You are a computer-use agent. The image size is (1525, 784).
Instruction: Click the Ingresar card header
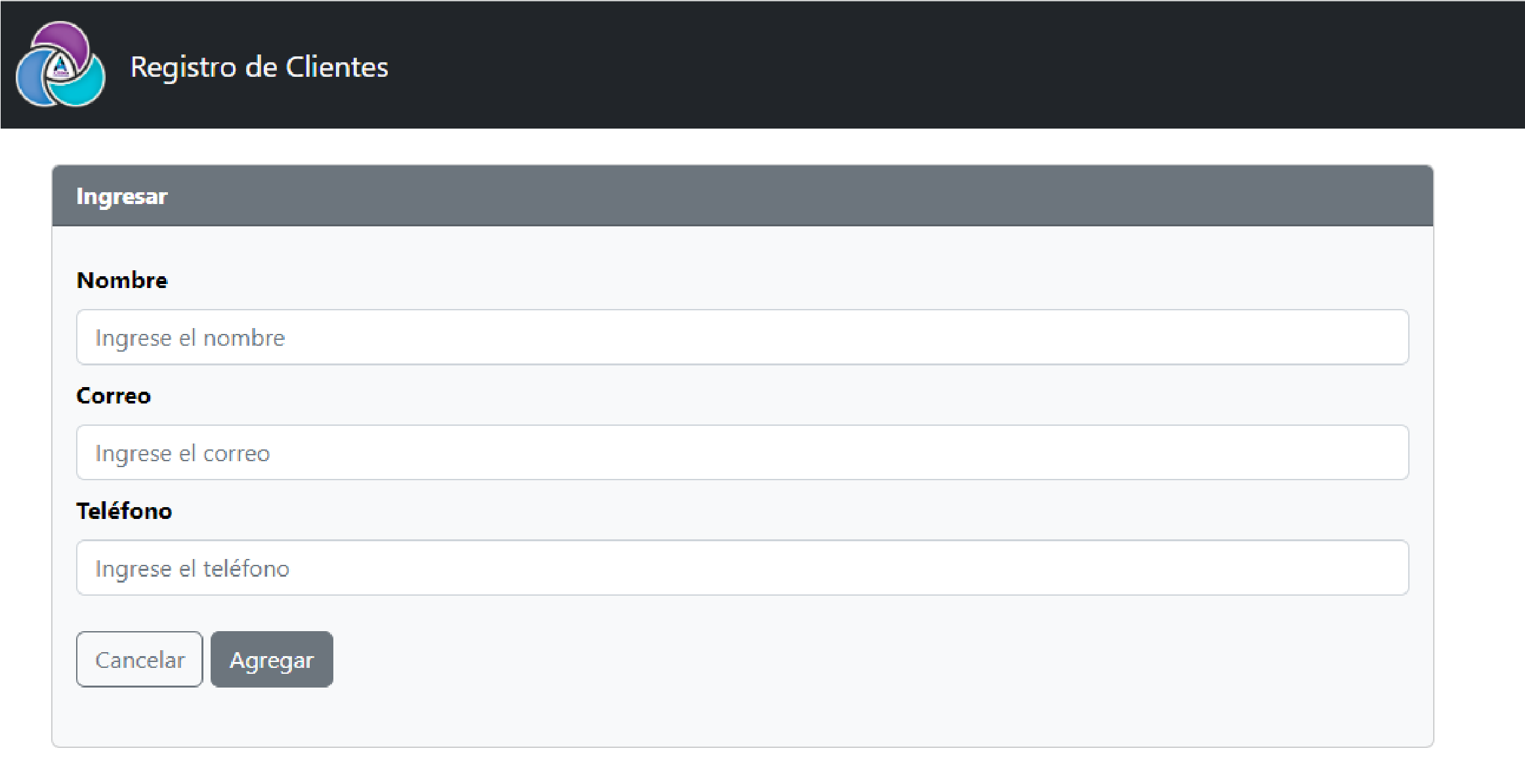tap(122, 196)
